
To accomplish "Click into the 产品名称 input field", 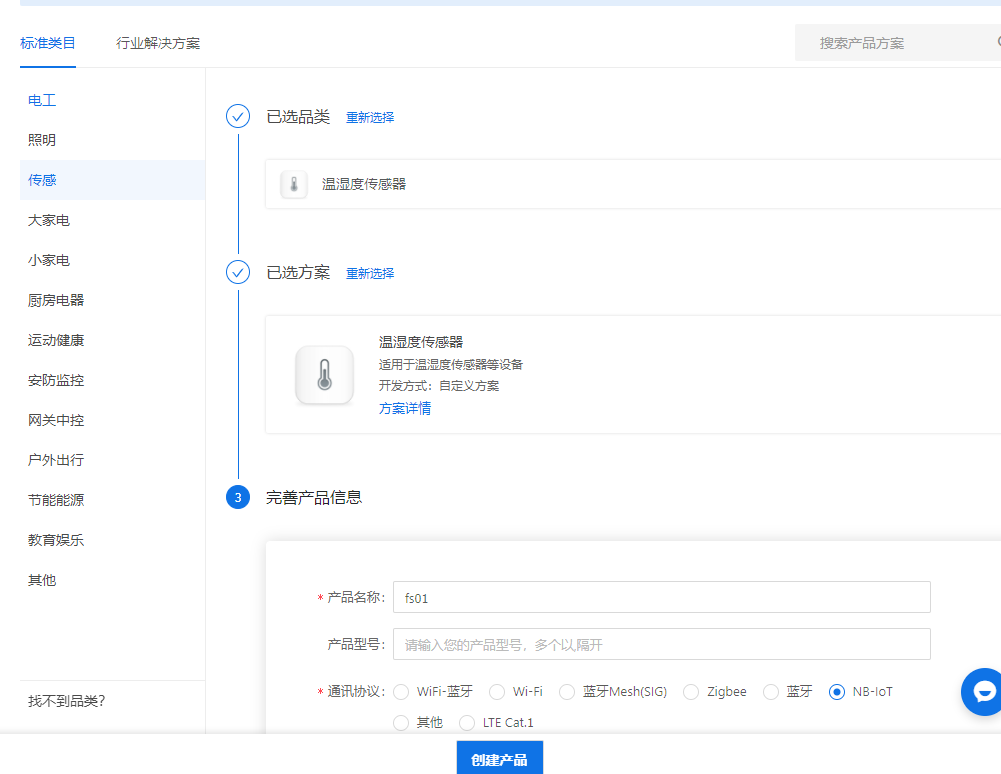I will (661, 597).
